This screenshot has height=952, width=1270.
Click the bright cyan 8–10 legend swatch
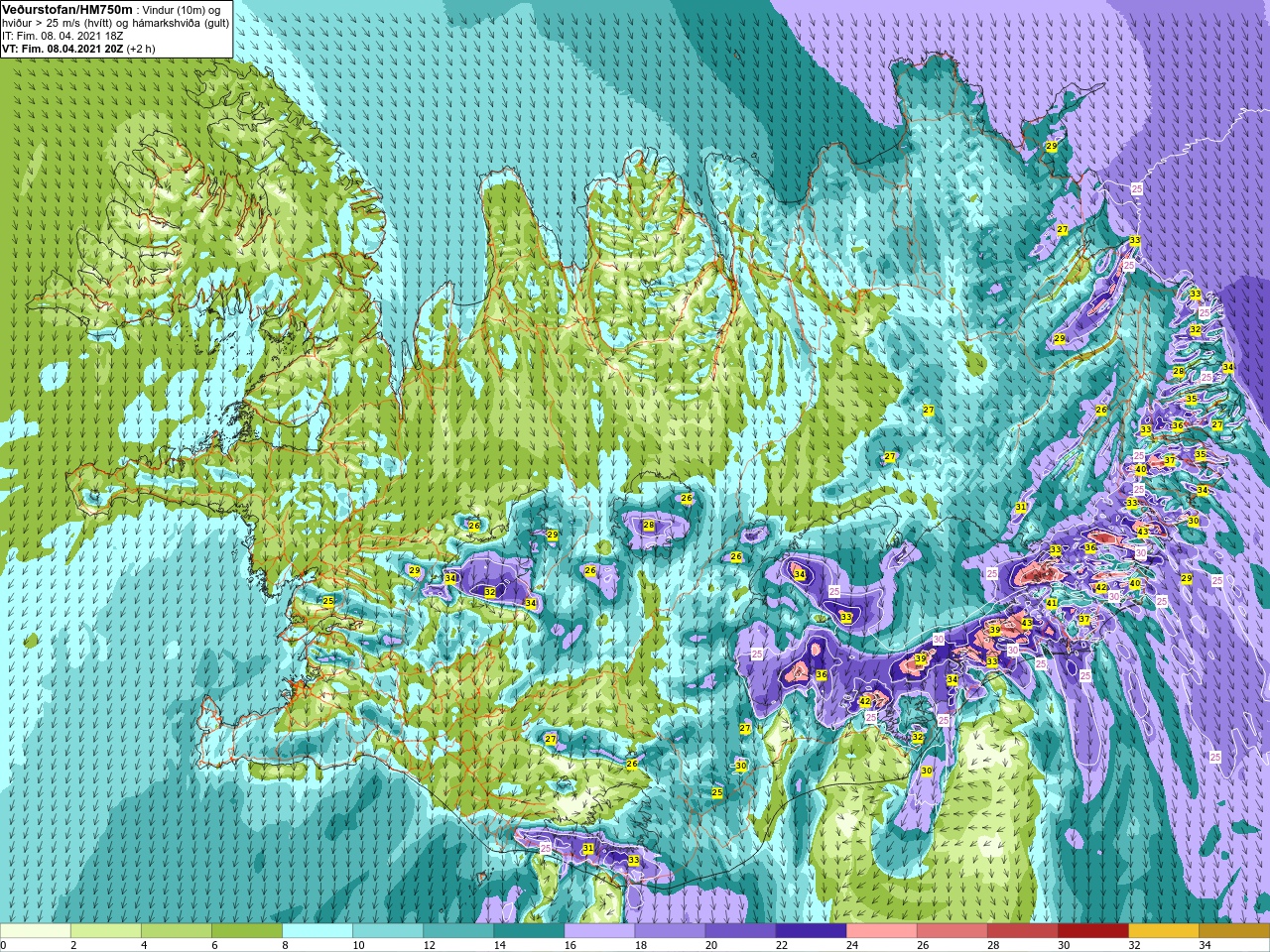(317, 931)
